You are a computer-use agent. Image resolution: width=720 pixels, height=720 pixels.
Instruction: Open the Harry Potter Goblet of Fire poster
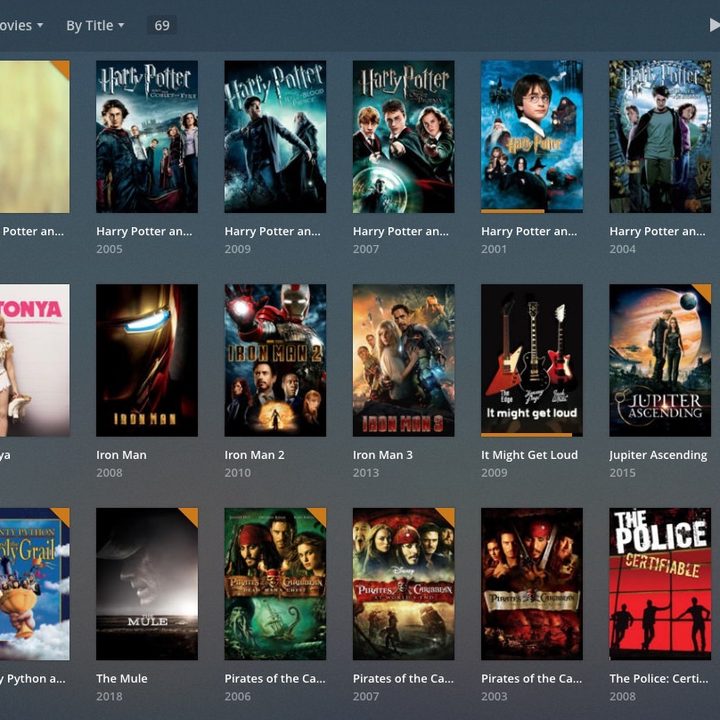pyautogui.click(x=147, y=136)
